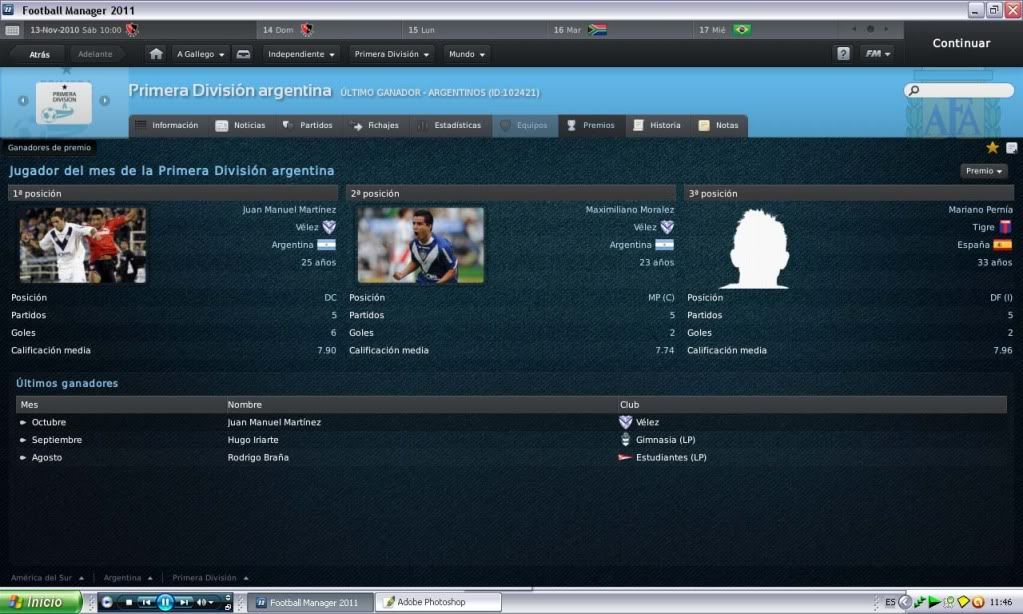Switch to the Noticias tab
Viewport: 1023px width, 614px height.
point(241,125)
